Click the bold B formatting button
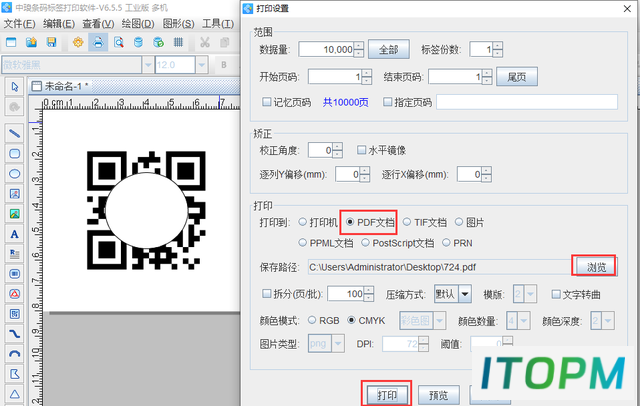 pos(224,65)
